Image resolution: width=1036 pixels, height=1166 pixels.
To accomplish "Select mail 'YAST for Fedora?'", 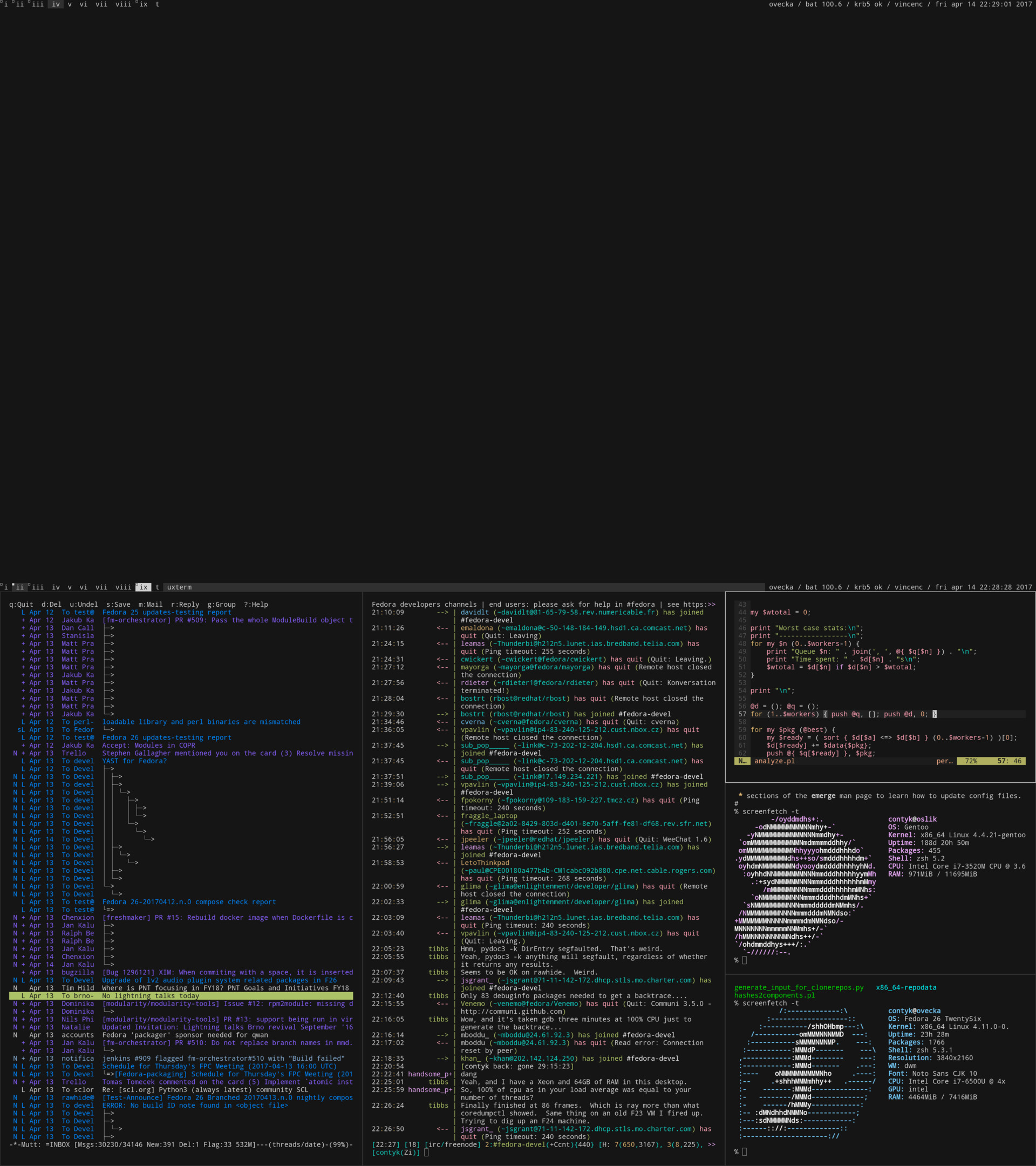I will [181, 761].
